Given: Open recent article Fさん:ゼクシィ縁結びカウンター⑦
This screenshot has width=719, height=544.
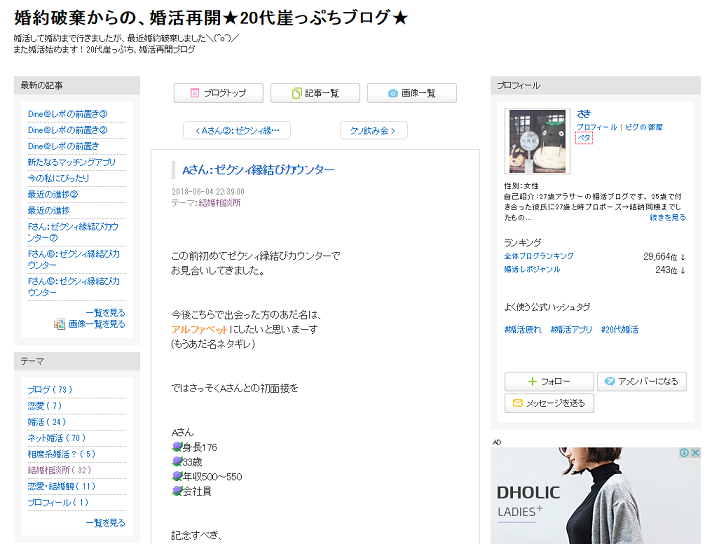Looking at the screenshot, I should [73, 232].
